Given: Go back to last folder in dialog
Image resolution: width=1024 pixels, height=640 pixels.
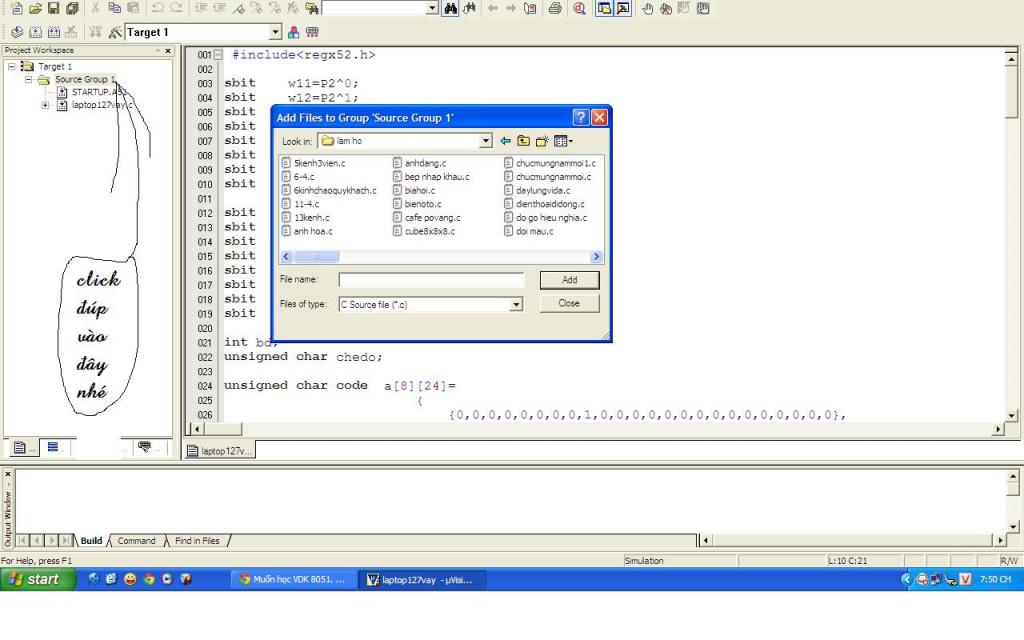Looking at the screenshot, I should [505, 141].
